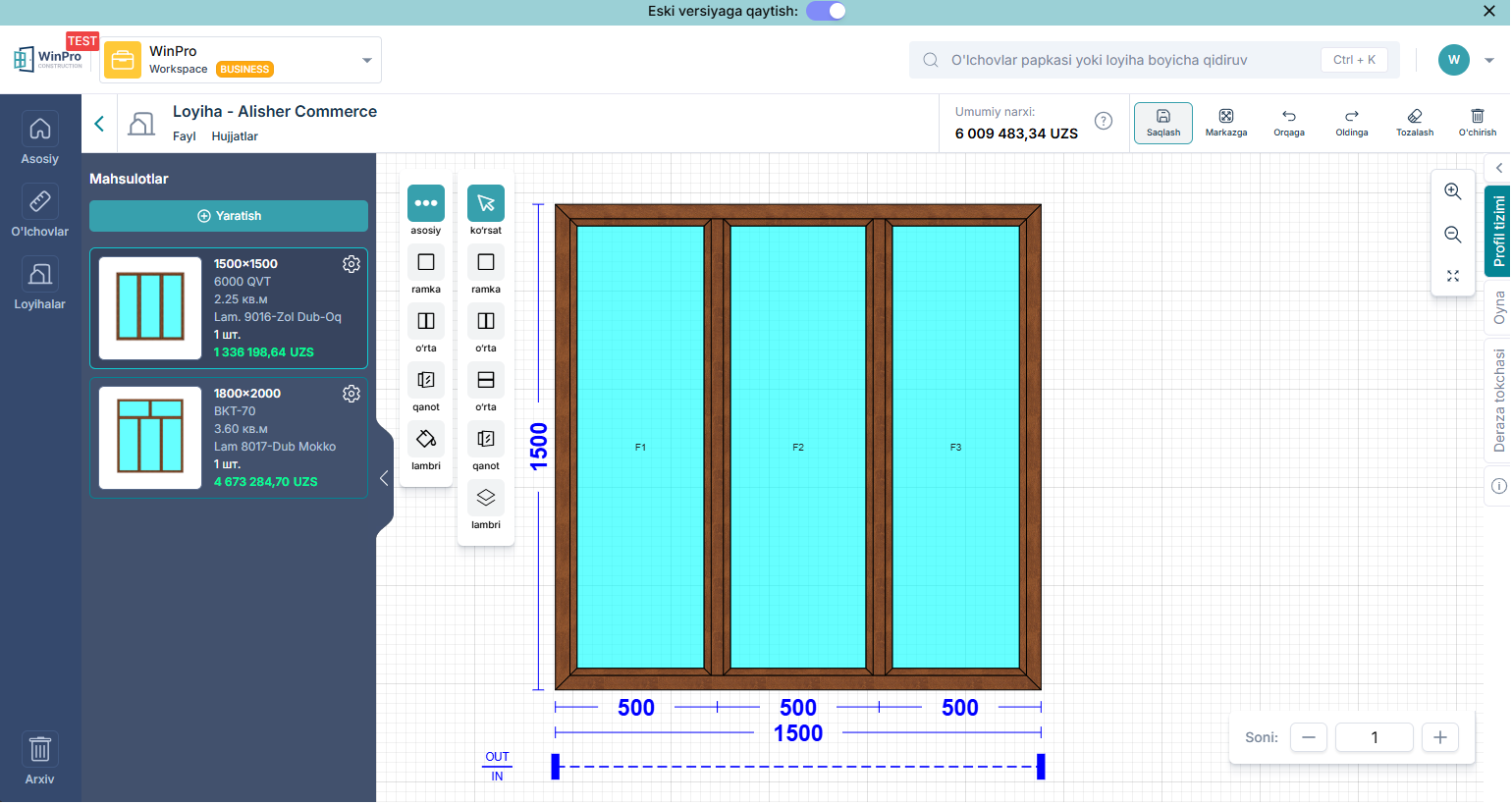
Task: Click the project search field
Action: click(1129, 60)
